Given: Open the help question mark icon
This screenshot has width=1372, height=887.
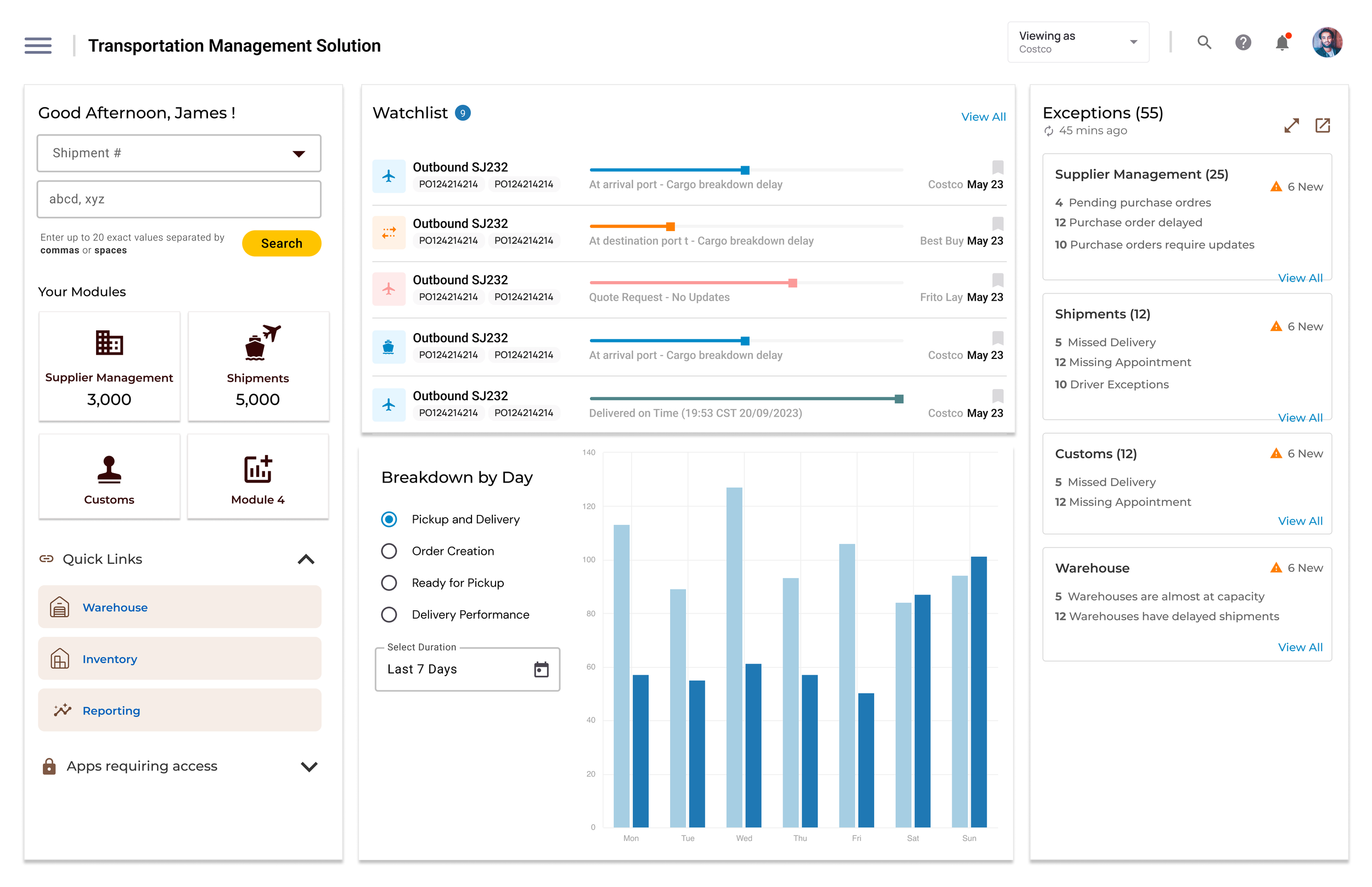Looking at the screenshot, I should tap(1242, 43).
